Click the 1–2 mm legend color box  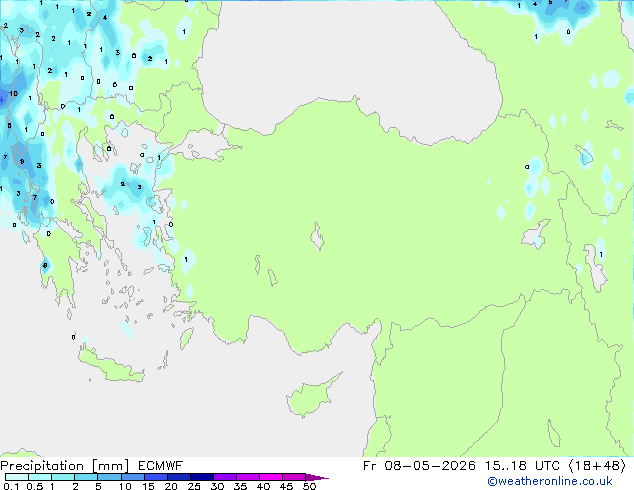(x=63, y=477)
